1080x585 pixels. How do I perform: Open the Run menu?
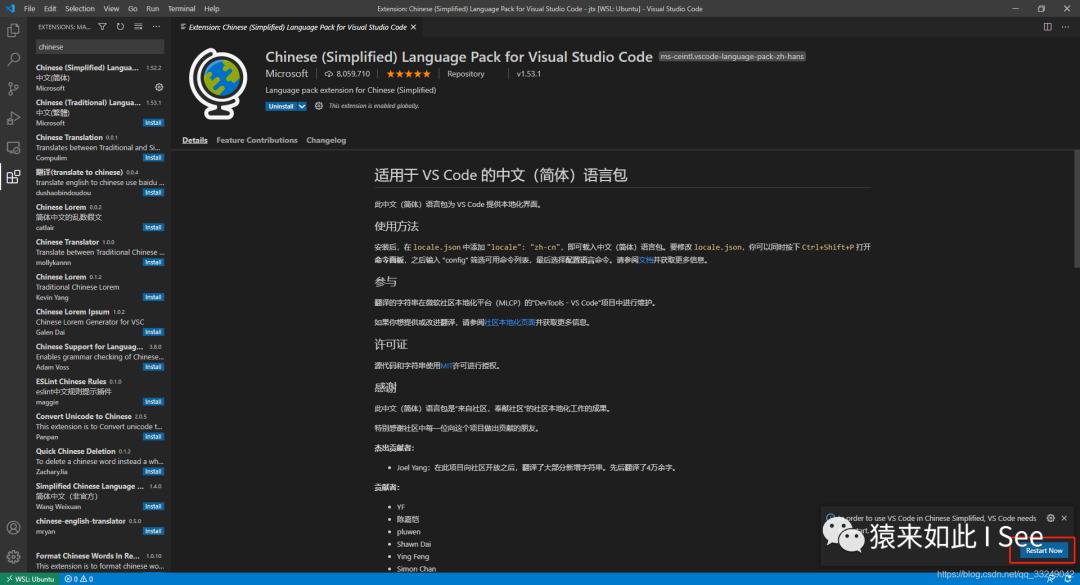[152, 9]
